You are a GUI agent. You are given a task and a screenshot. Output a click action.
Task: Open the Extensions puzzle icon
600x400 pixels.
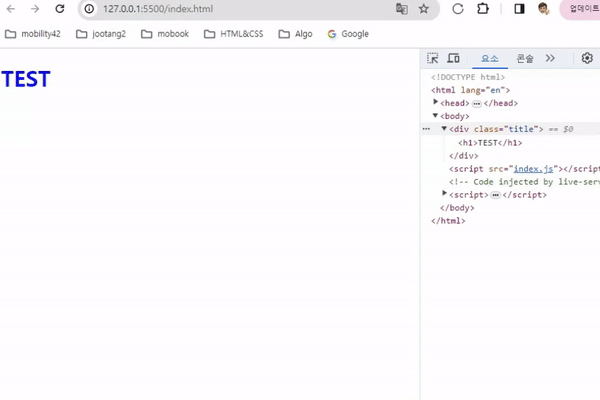tap(483, 8)
